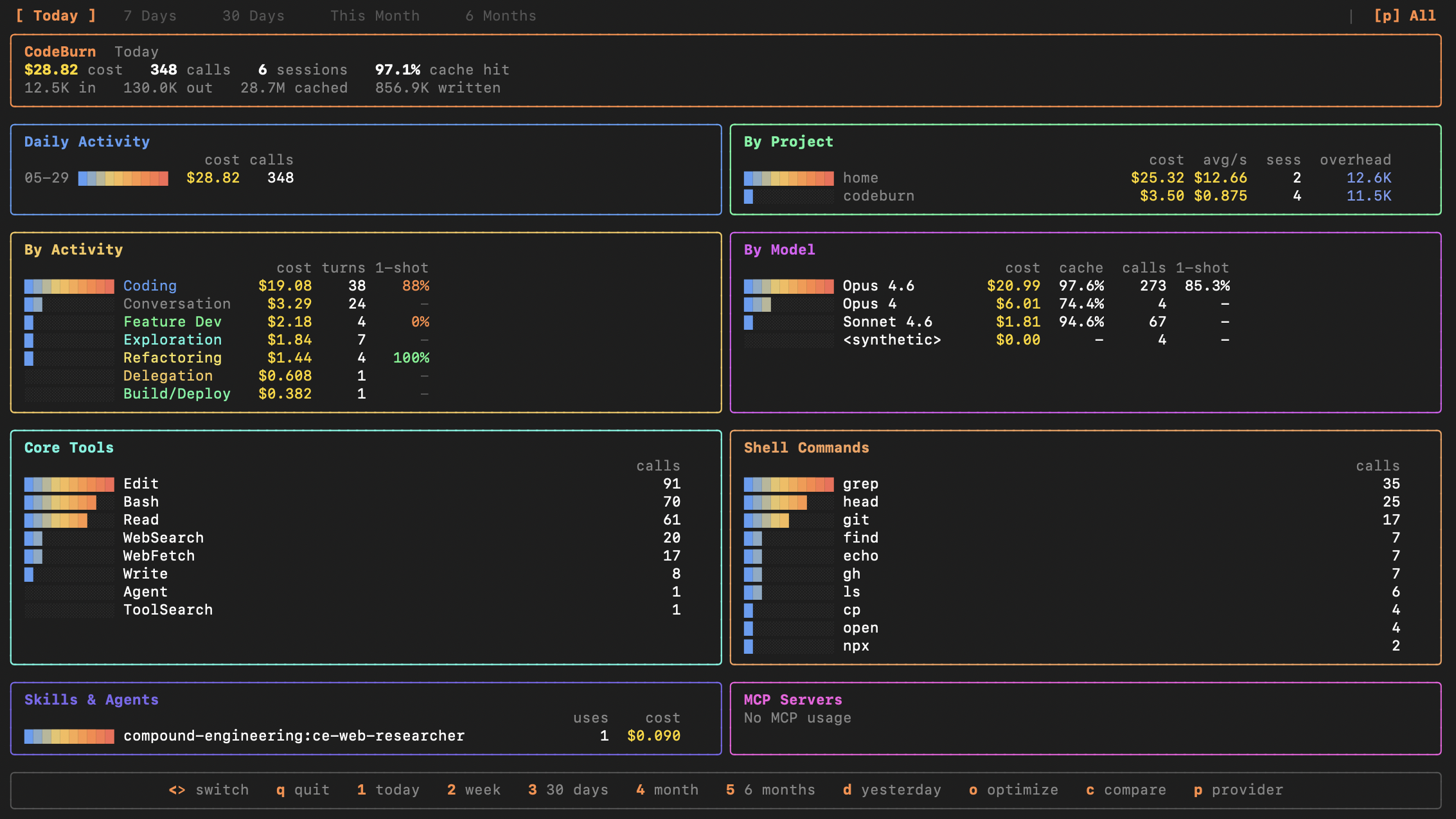Click the 97.1% cache hit value
The image size is (1456, 819).
tap(397, 69)
